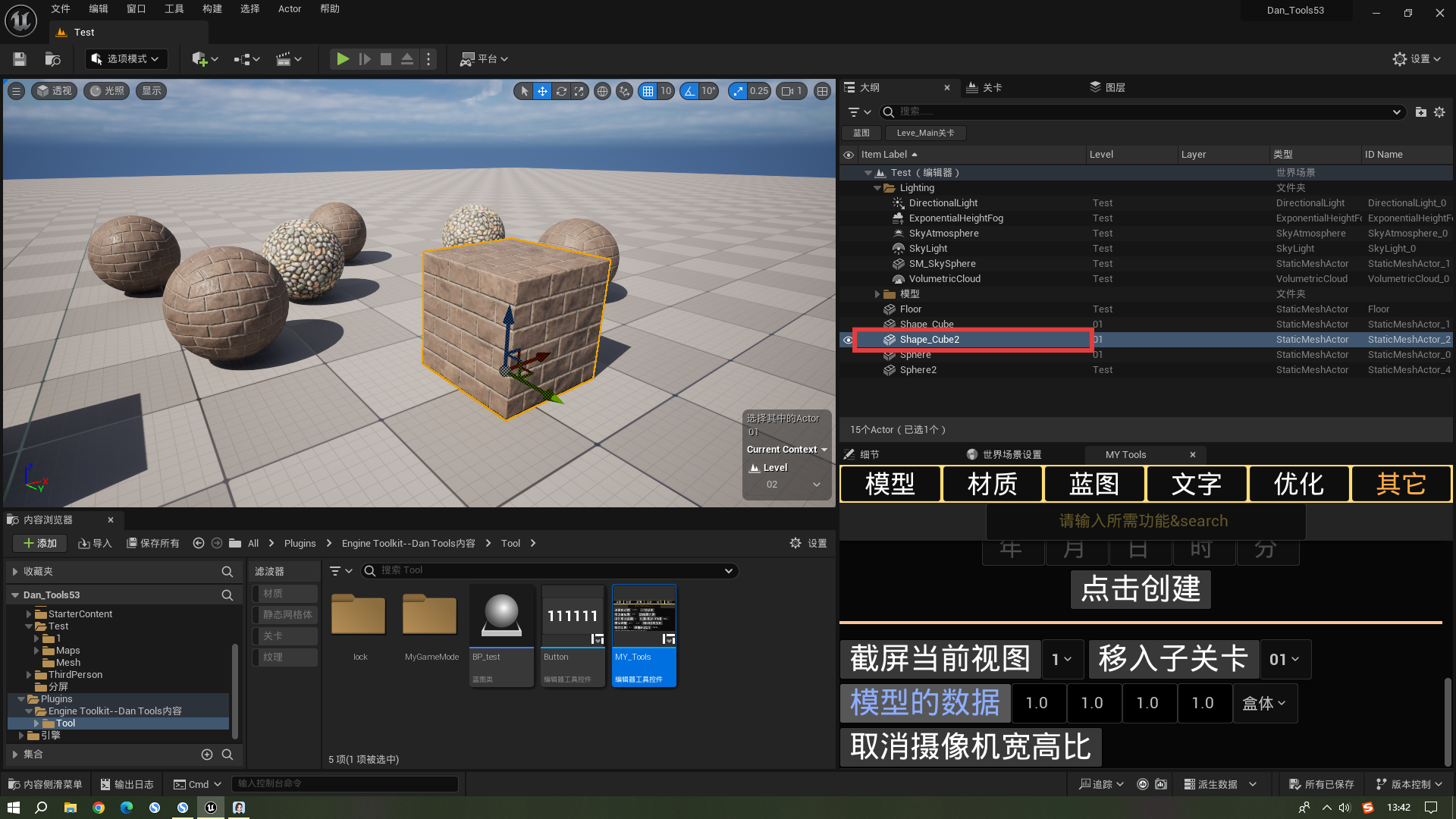Open content browser 设置 gear menu
The height and width of the screenshot is (819, 1456).
(808, 544)
